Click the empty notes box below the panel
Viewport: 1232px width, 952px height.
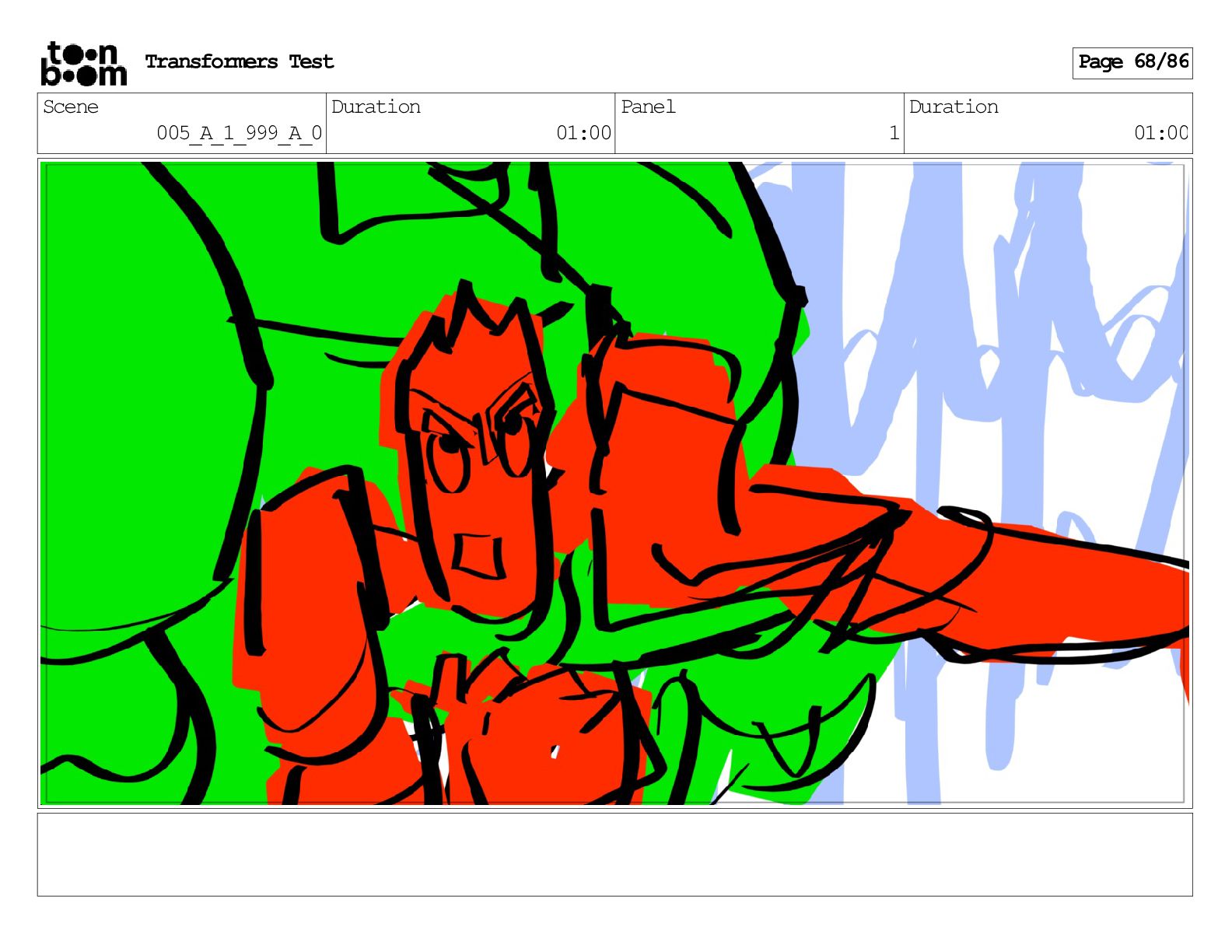pyautogui.click(x=614, y=855)
